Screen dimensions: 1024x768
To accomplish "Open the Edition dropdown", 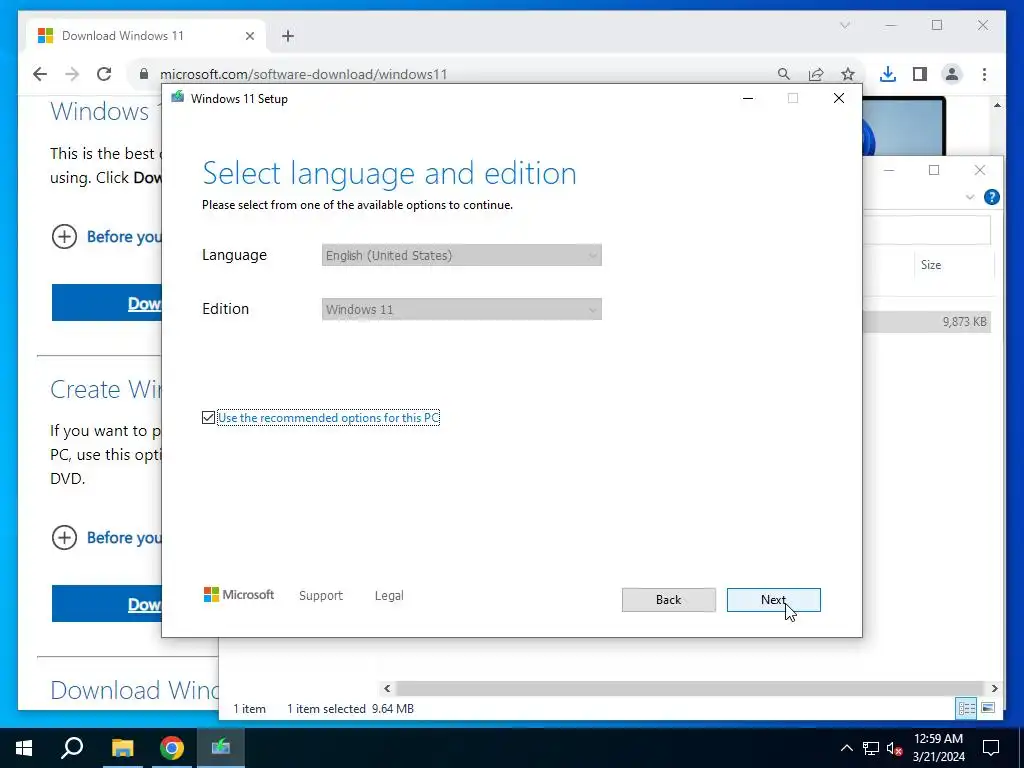I will [x=461, y=310].
